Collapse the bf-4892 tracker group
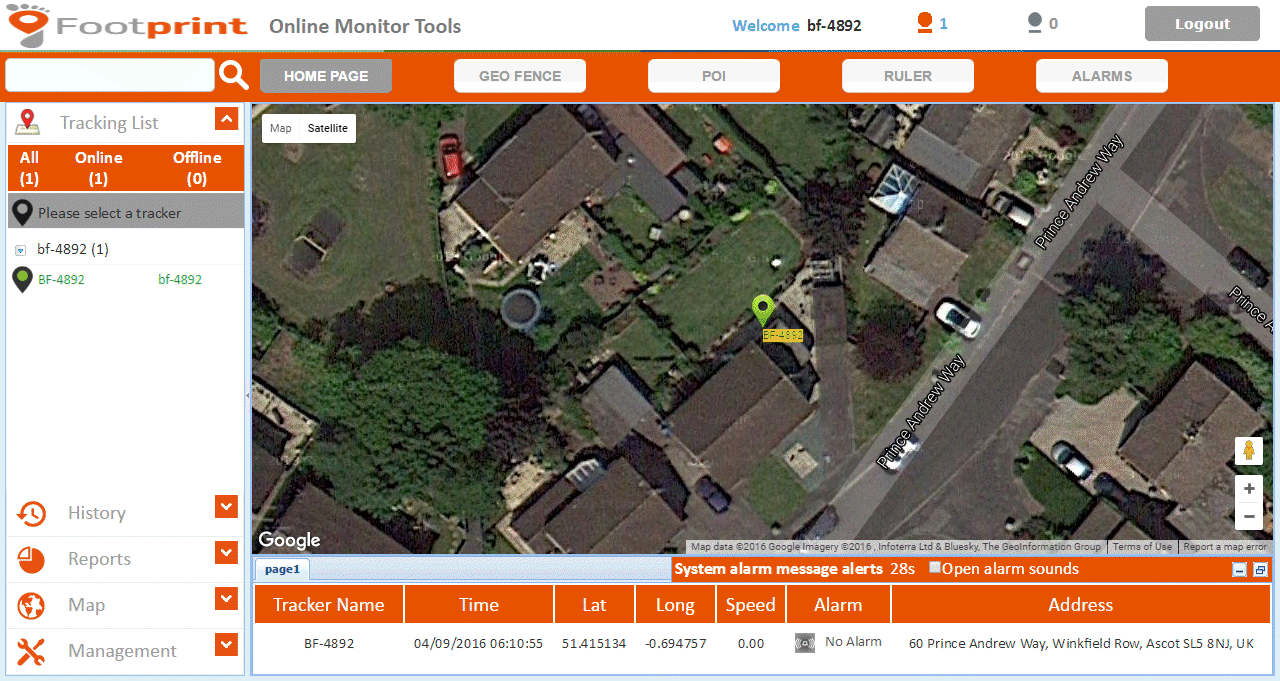This screenshot has height=681, width=1280. pos(20,250)
